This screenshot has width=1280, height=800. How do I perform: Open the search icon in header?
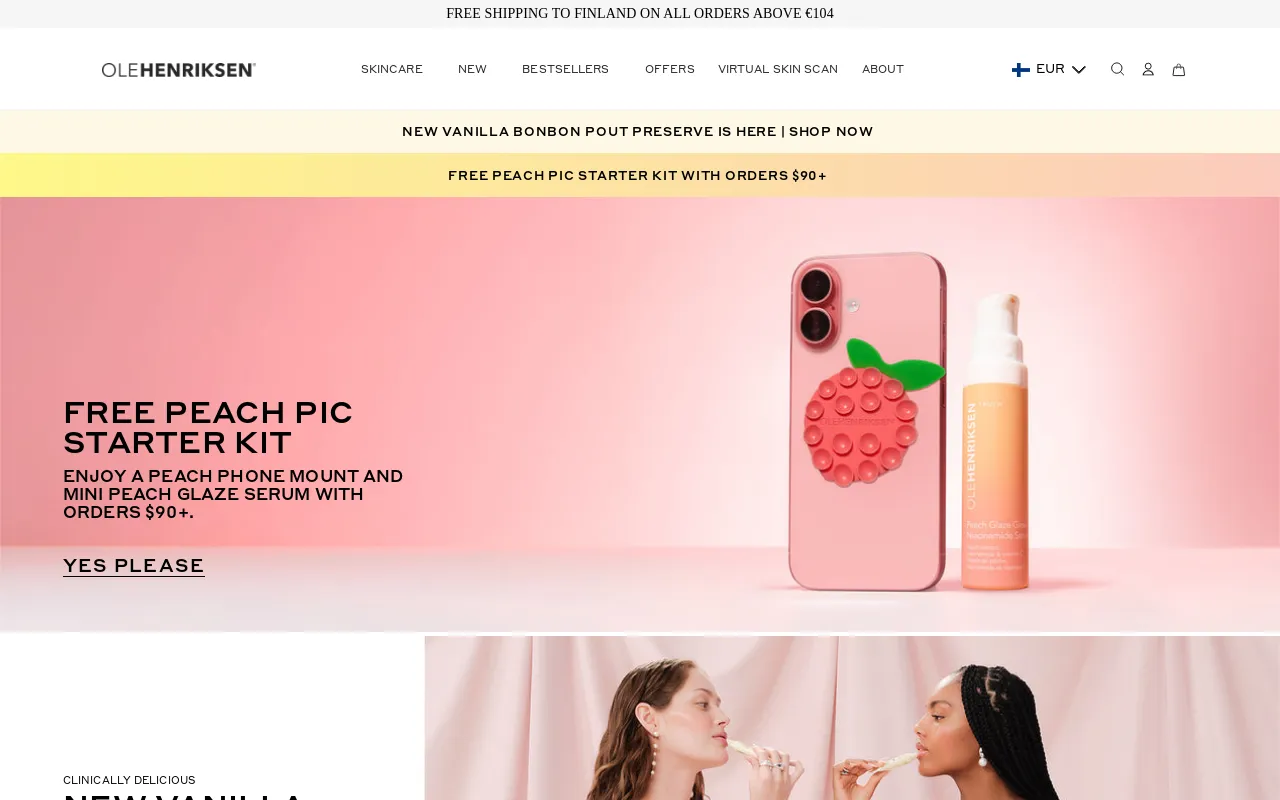[1117, 69]
